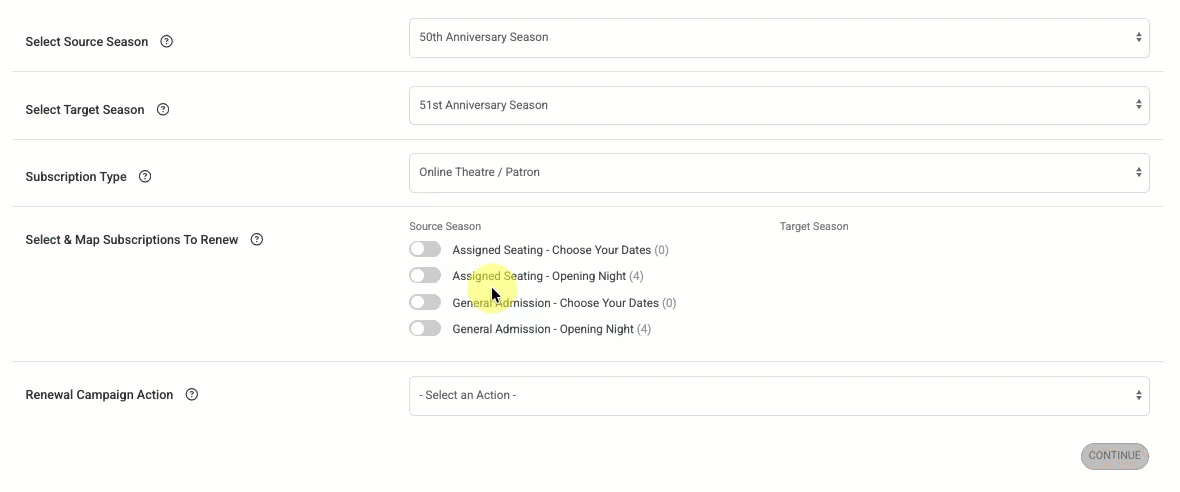1180x492 pixels.
Task: Toggle Assigned Seating - Opening Night on
Action: [x=425, y=275]
